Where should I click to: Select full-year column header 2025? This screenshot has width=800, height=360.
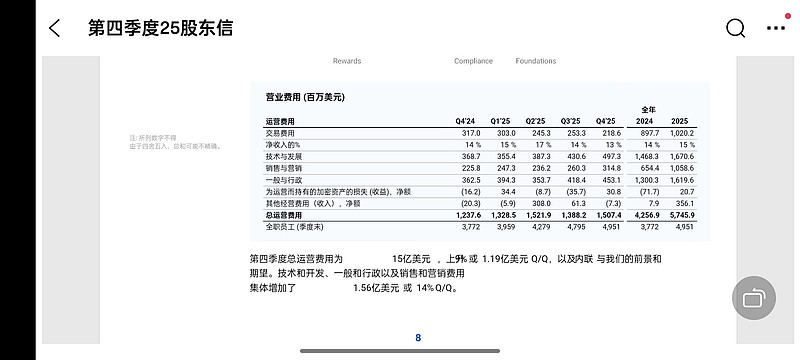coord(680,121)
